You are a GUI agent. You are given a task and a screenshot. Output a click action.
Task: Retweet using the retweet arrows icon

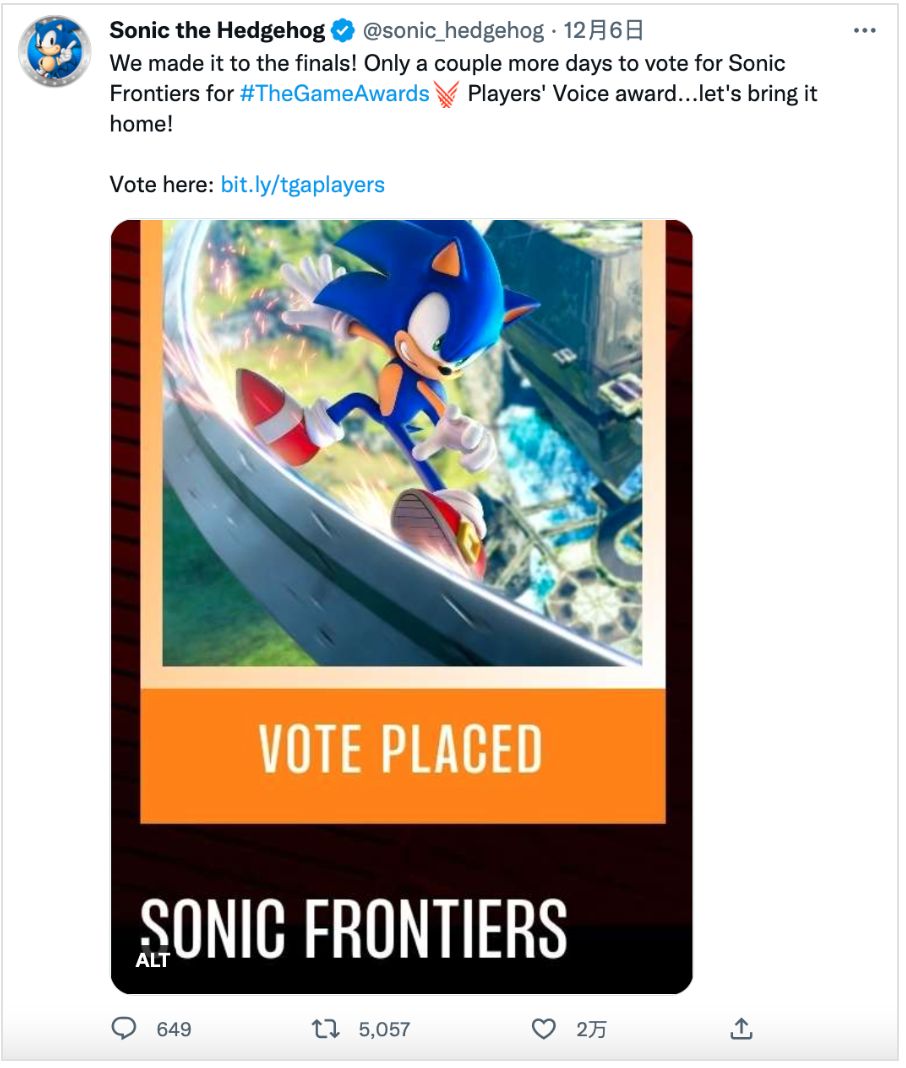point(326,1028)
